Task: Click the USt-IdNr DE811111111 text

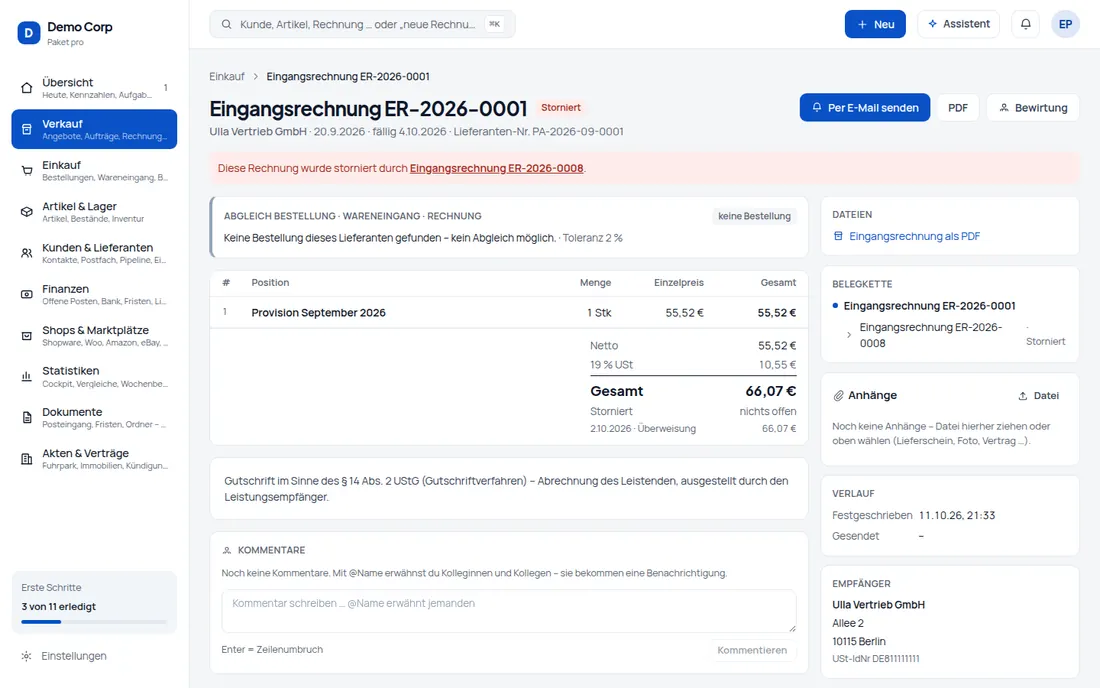Action: click(876, 659)
